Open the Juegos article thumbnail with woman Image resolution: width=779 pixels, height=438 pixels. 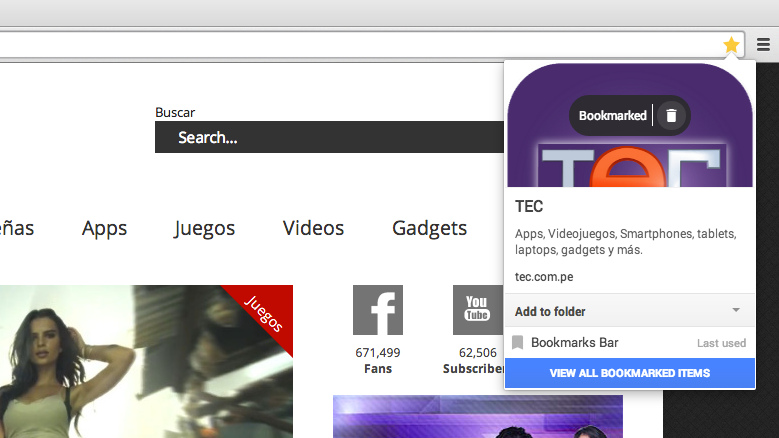[x=146, y=362]
